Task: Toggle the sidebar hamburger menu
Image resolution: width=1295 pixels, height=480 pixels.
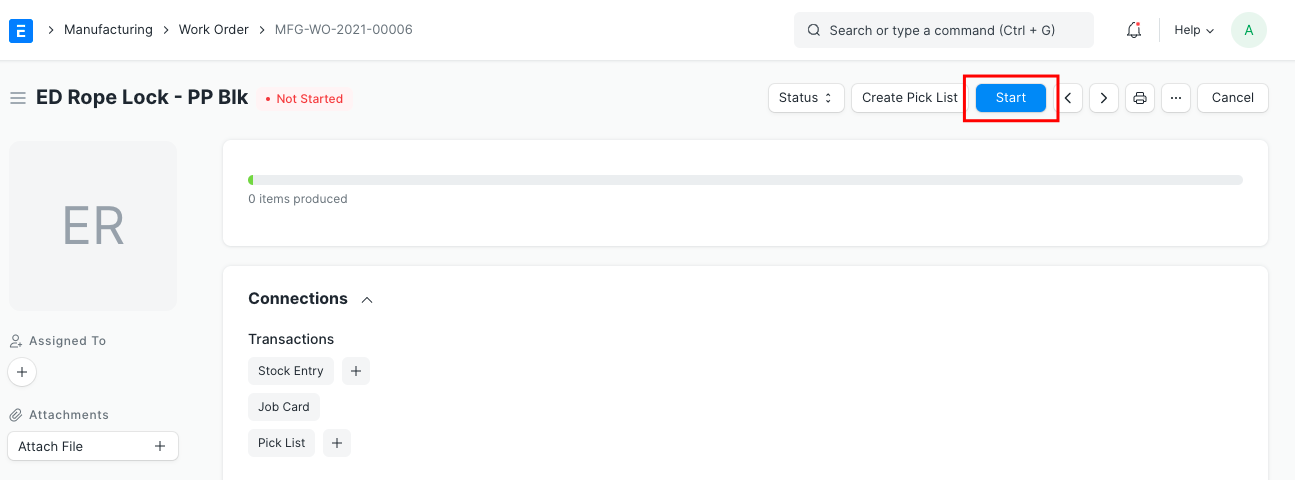Action: pos(18,98)
